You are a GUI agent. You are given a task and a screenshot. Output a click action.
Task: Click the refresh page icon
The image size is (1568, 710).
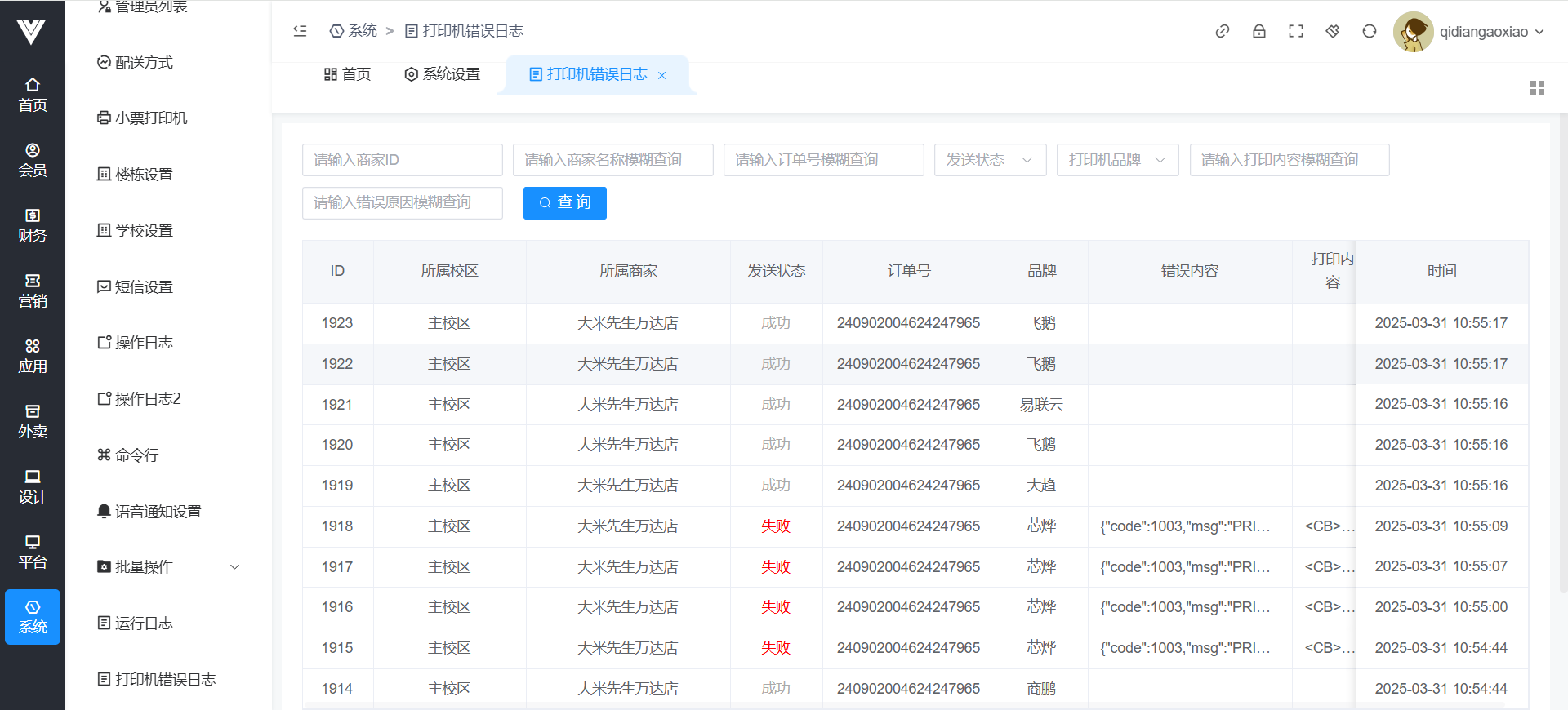tap(1369, 31)
